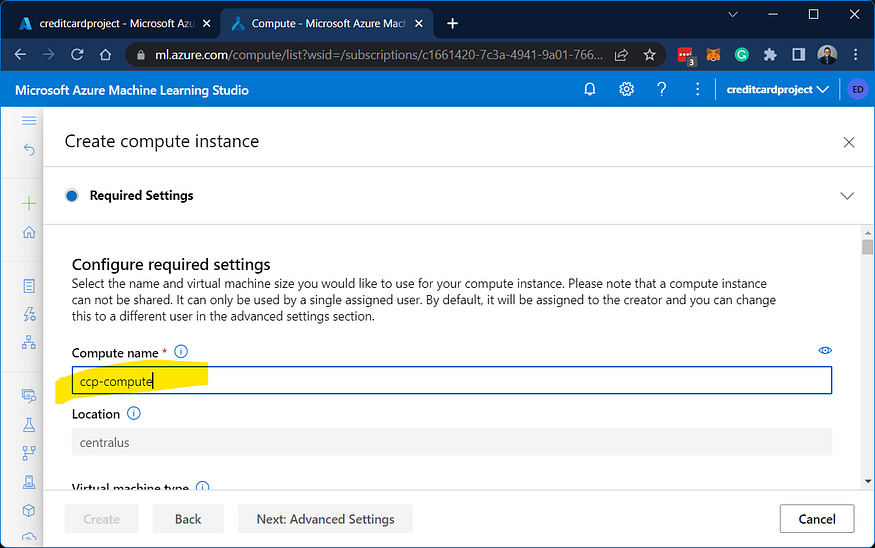Click the Cancel button
875x548 pixels.
(x=817, y=519)
